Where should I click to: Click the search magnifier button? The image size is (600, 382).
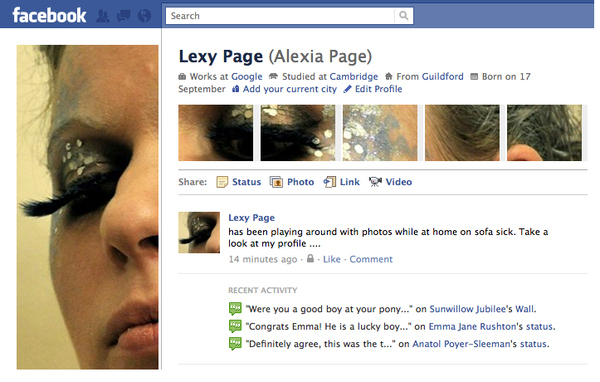point(403,16)
